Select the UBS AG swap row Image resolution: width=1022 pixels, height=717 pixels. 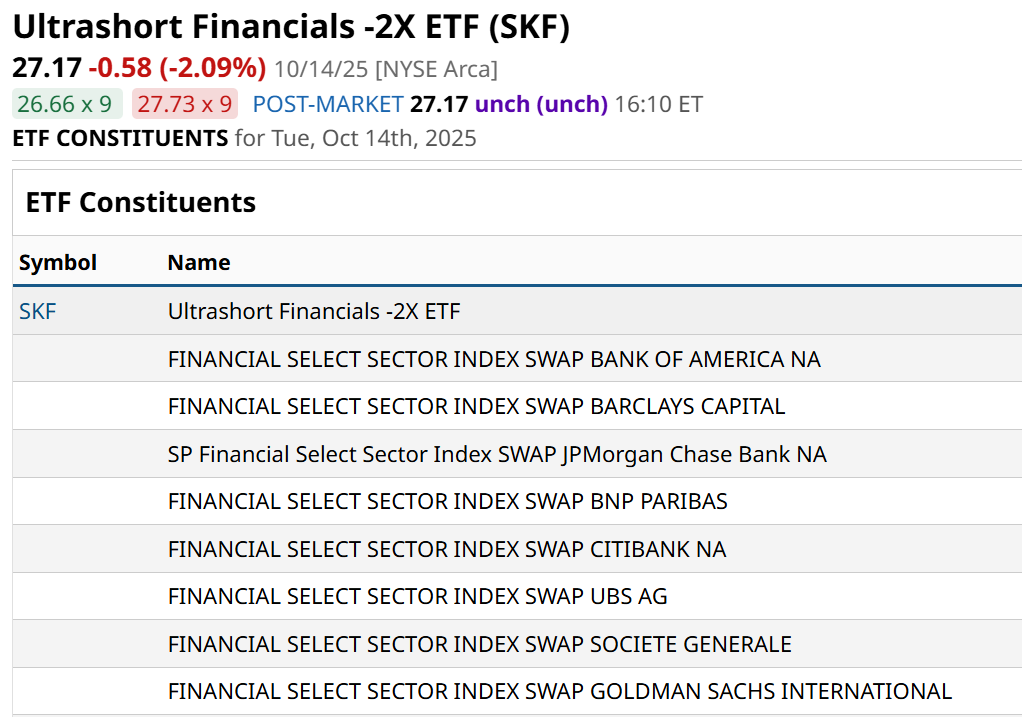pos(417,596)
